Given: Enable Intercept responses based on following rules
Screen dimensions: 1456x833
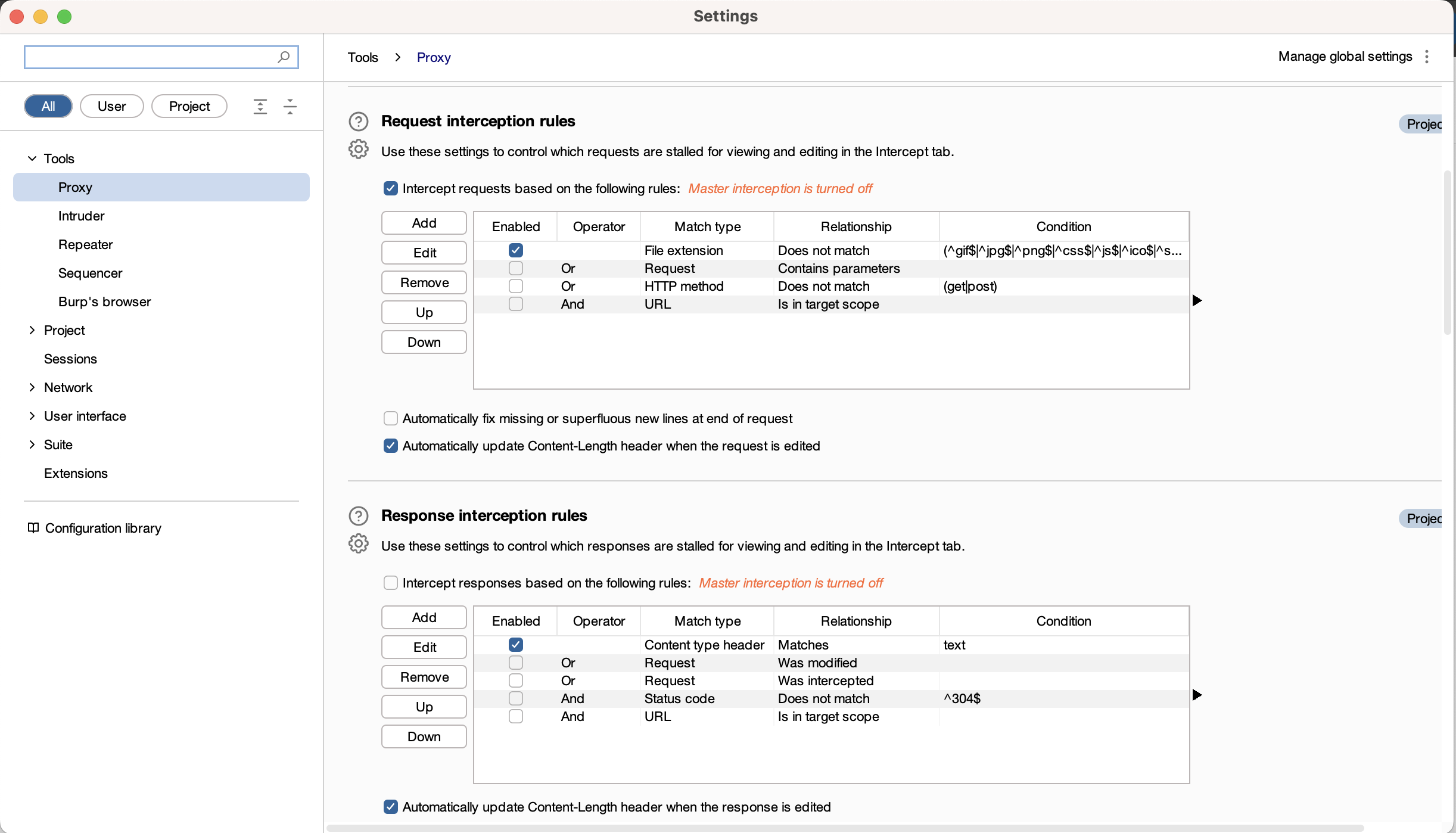Looking at the screenshot, I should pyautogui.click(x=391, y=583).
